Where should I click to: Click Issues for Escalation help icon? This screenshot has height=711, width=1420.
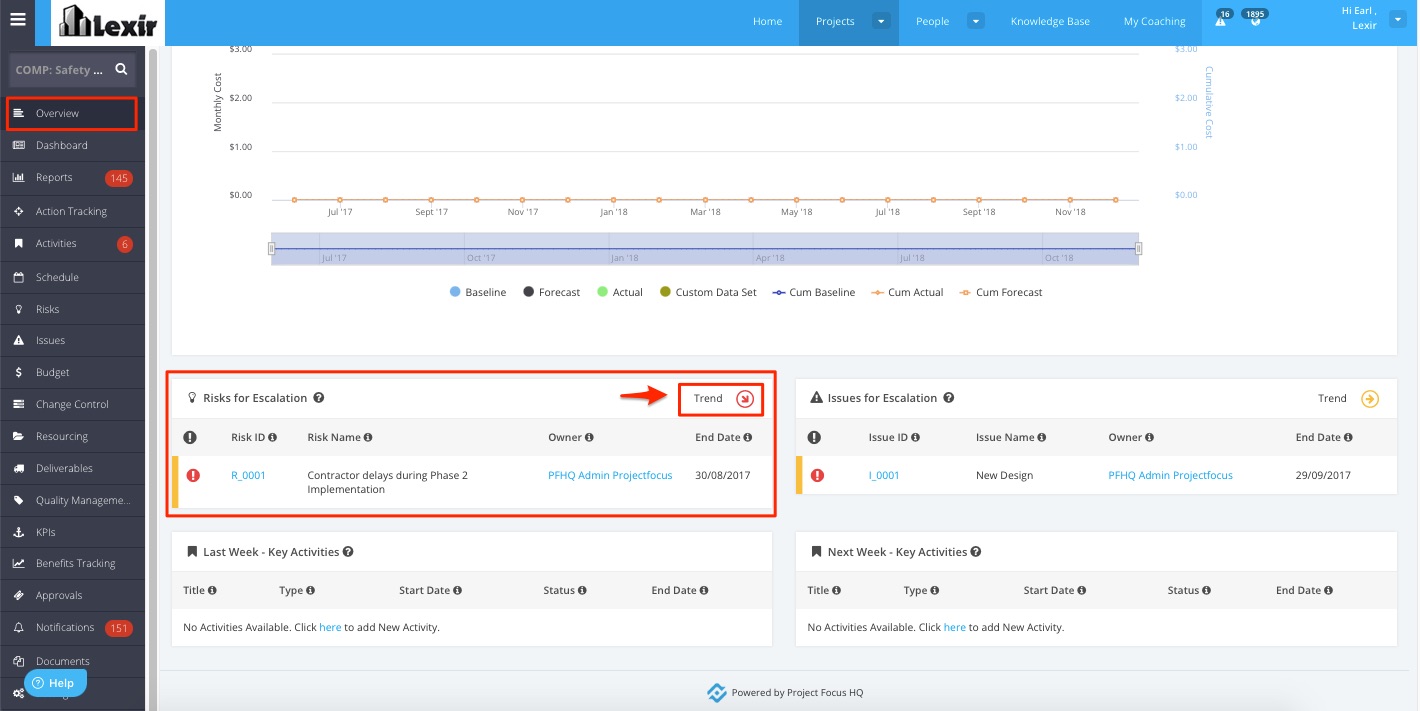[x=949, y=398]
